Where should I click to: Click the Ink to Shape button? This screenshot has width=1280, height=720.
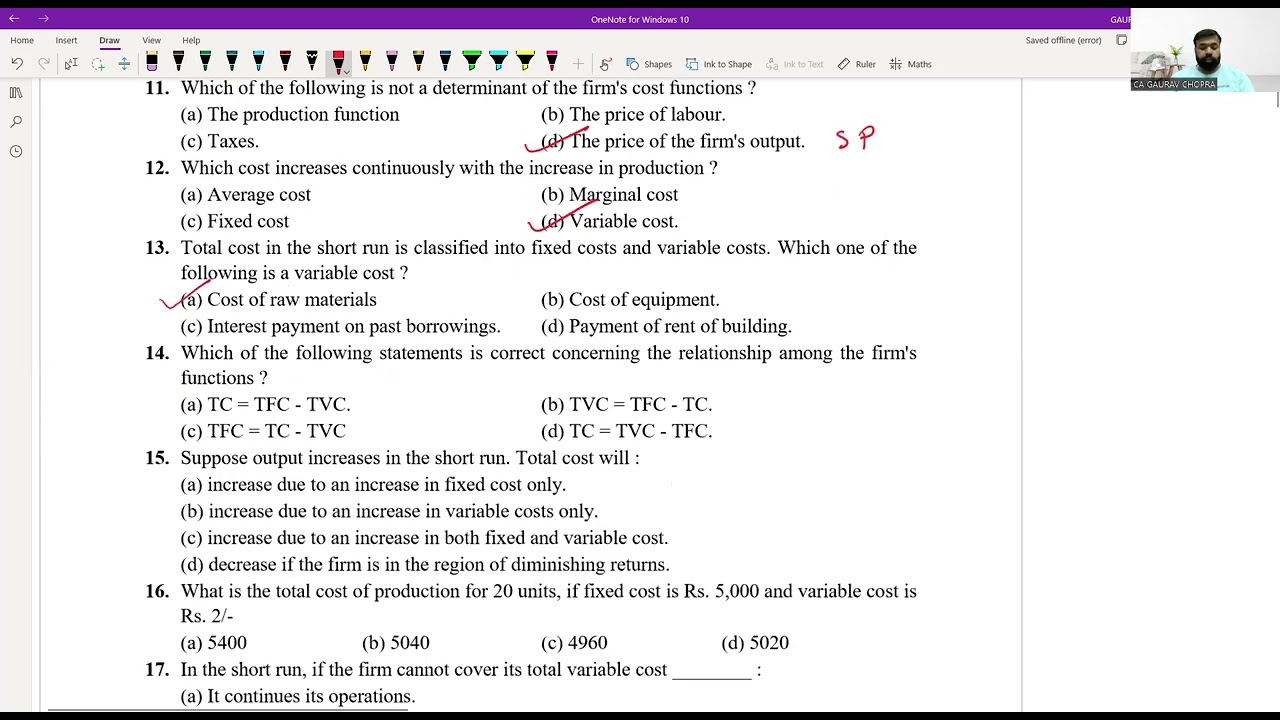pyautogui.click(x=719, y=64)
